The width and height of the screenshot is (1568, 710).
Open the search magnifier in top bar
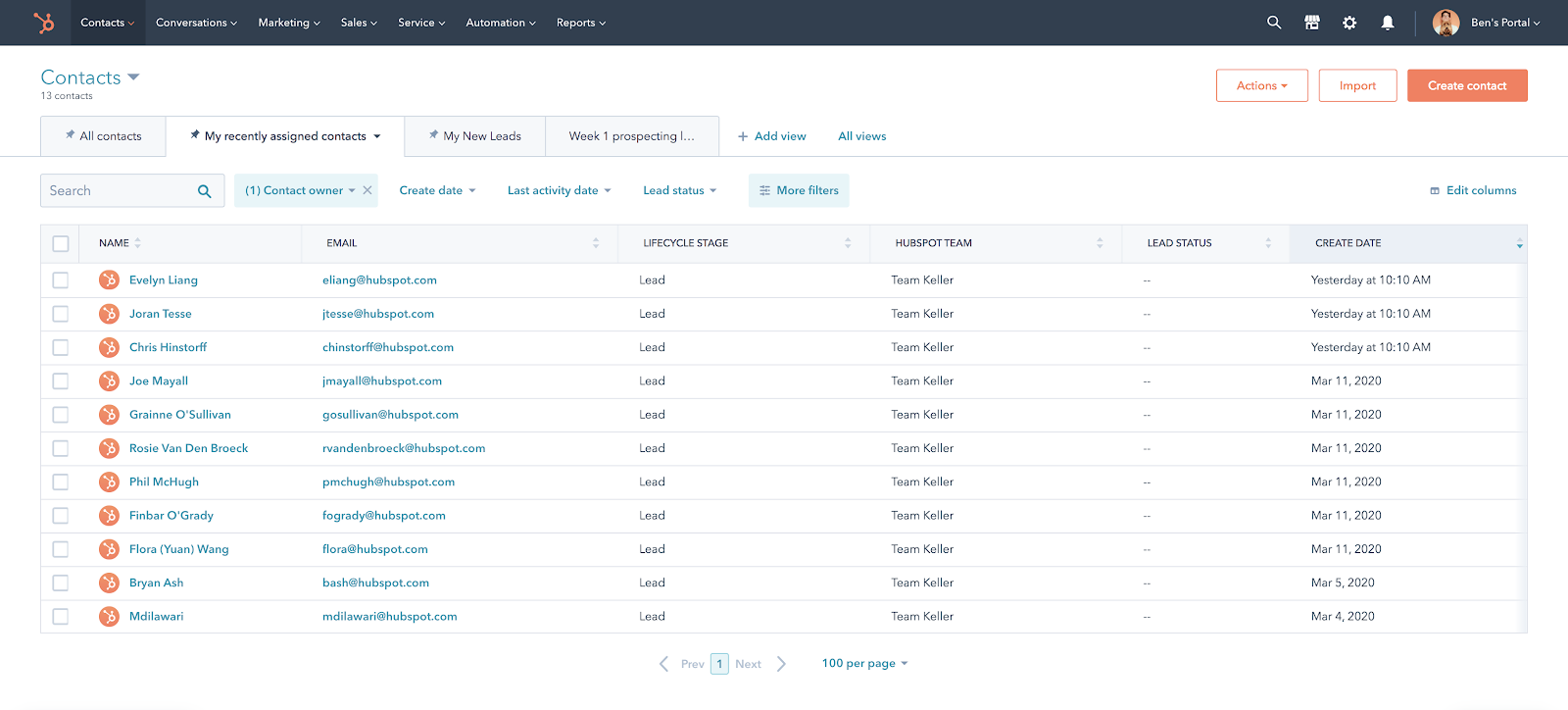pyautogui.click(x=1274, y=23)
